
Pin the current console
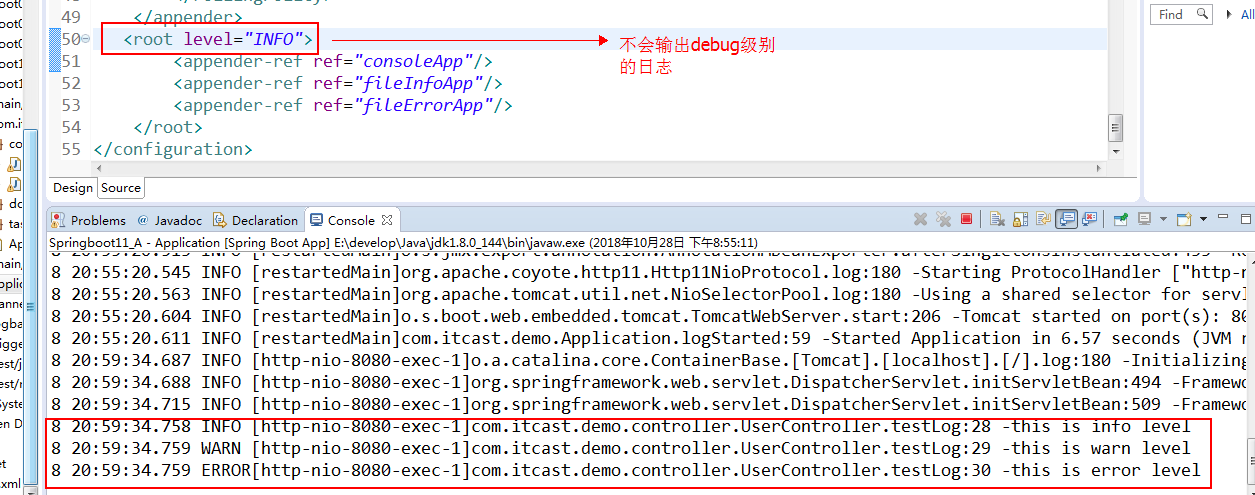pos(1120,219)
